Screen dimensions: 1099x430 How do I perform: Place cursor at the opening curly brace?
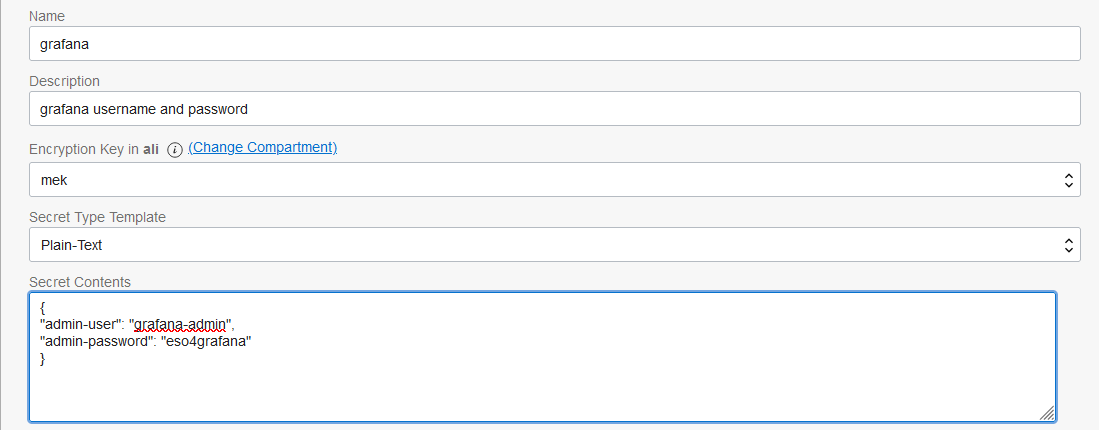tap(43, 307)
